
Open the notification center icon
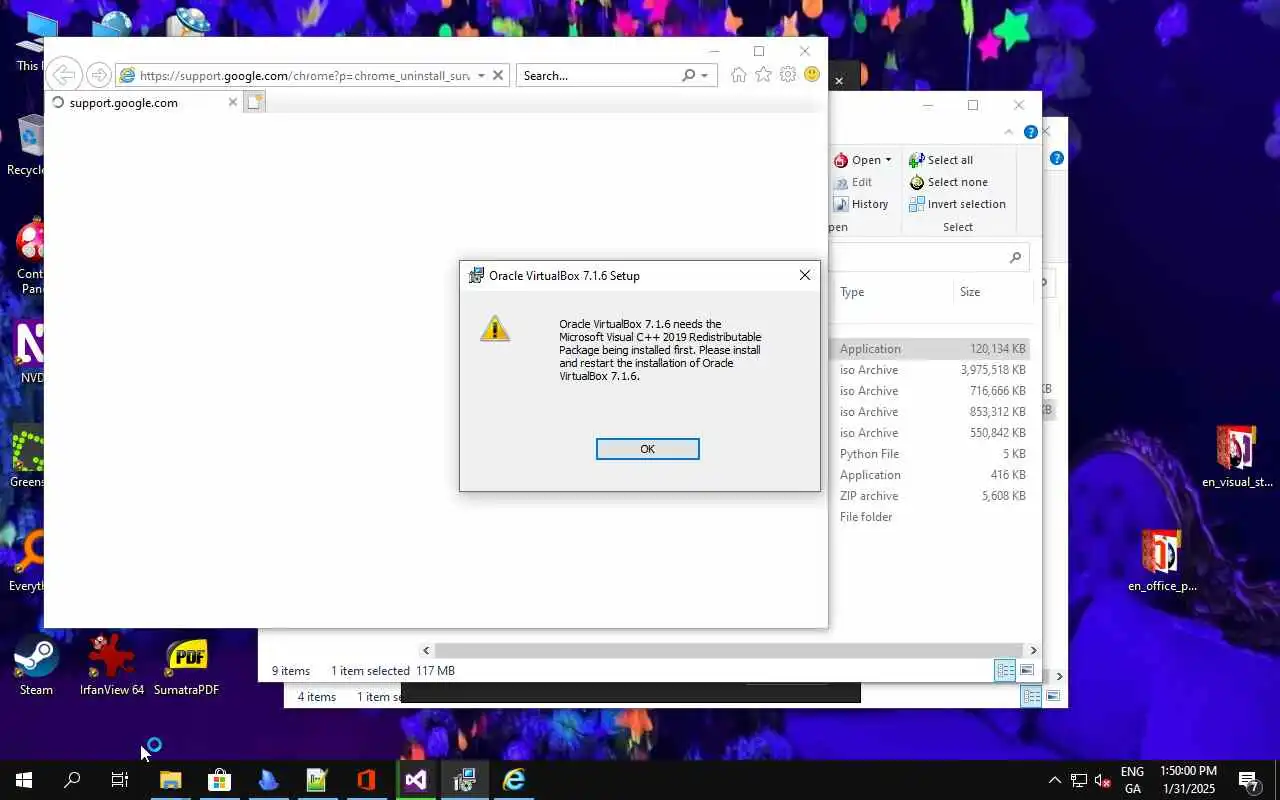pyautogui.click(x=1250, y=780)
